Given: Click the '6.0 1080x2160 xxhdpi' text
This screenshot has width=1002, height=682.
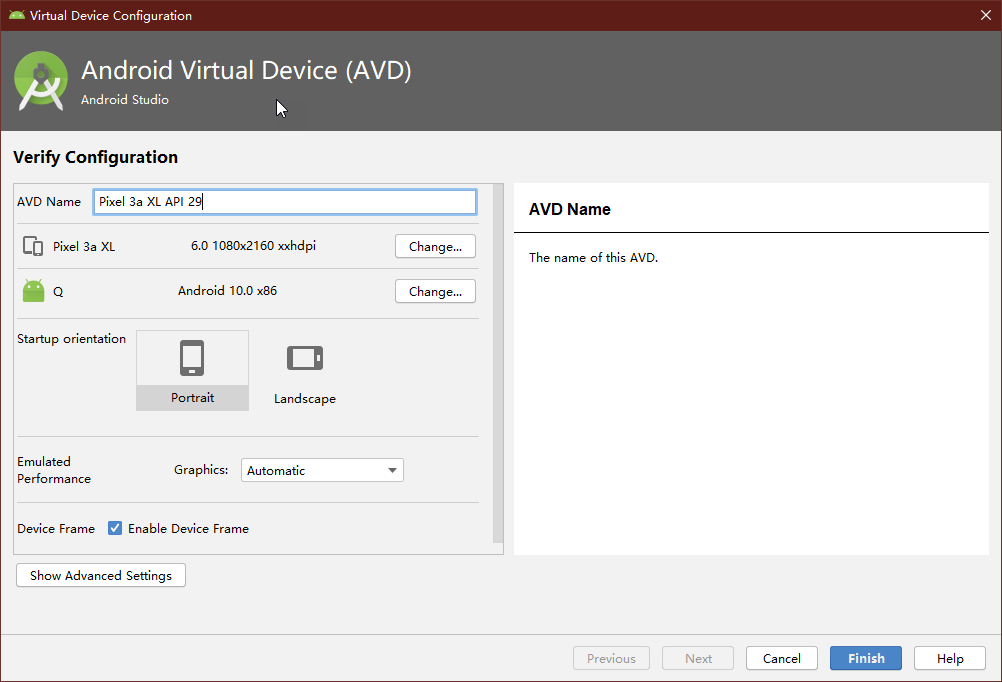Looking at the screenshot, I should coord(253,245).
